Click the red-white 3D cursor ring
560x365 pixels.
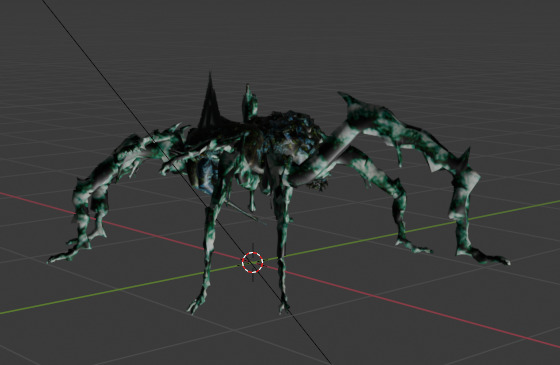click(x=252, y=262)
